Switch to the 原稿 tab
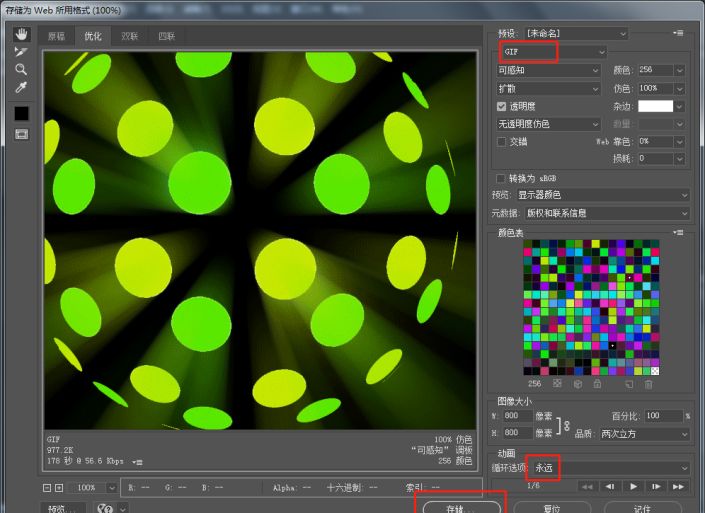 click(x=55, y=36)
